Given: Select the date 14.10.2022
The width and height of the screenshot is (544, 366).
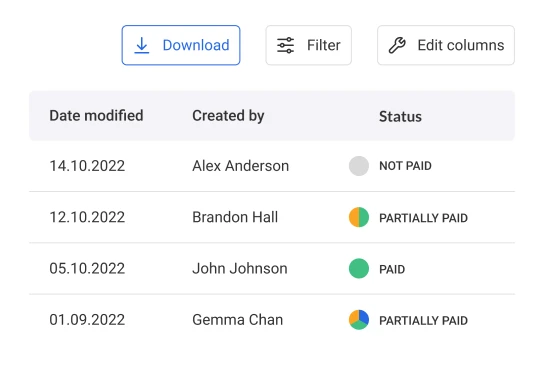Looking at the screenshot, I should pos(87,166).
